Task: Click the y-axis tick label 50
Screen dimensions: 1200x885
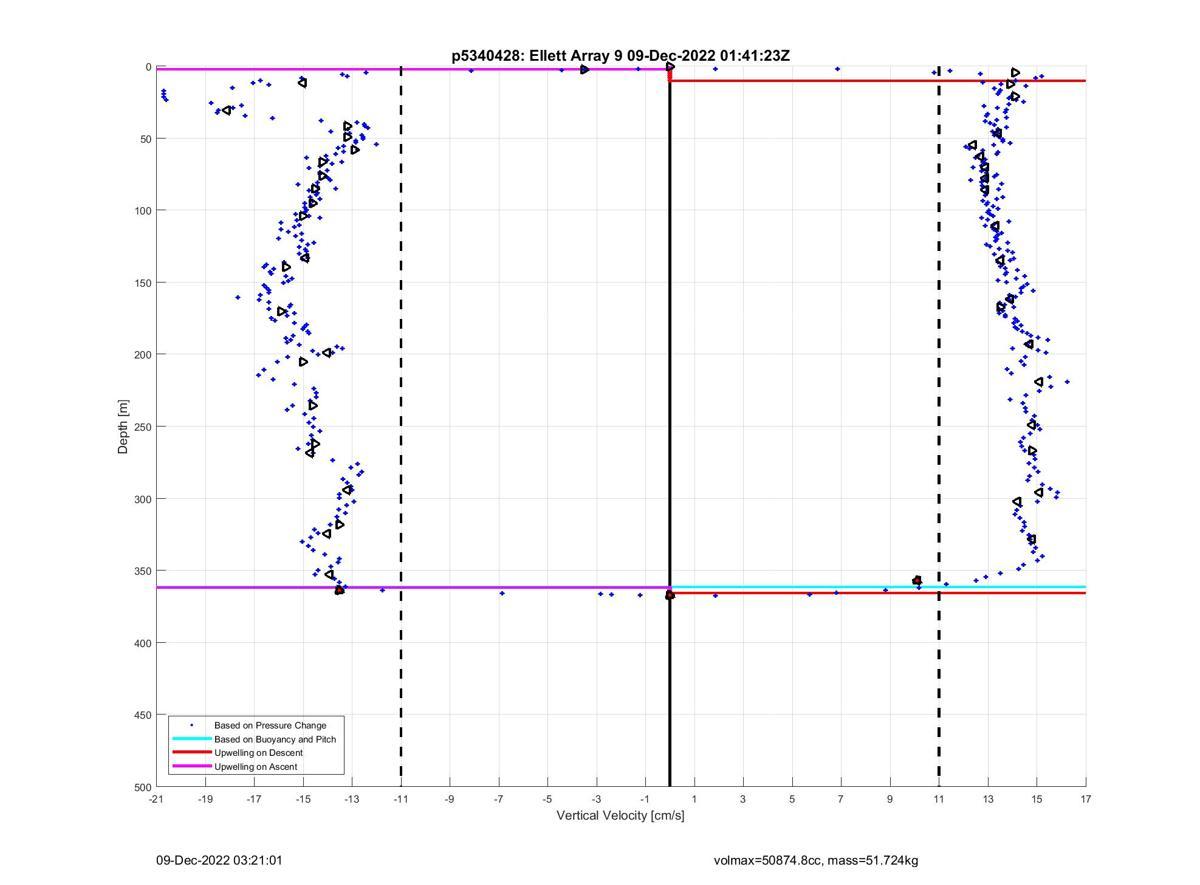Action: 144,139
